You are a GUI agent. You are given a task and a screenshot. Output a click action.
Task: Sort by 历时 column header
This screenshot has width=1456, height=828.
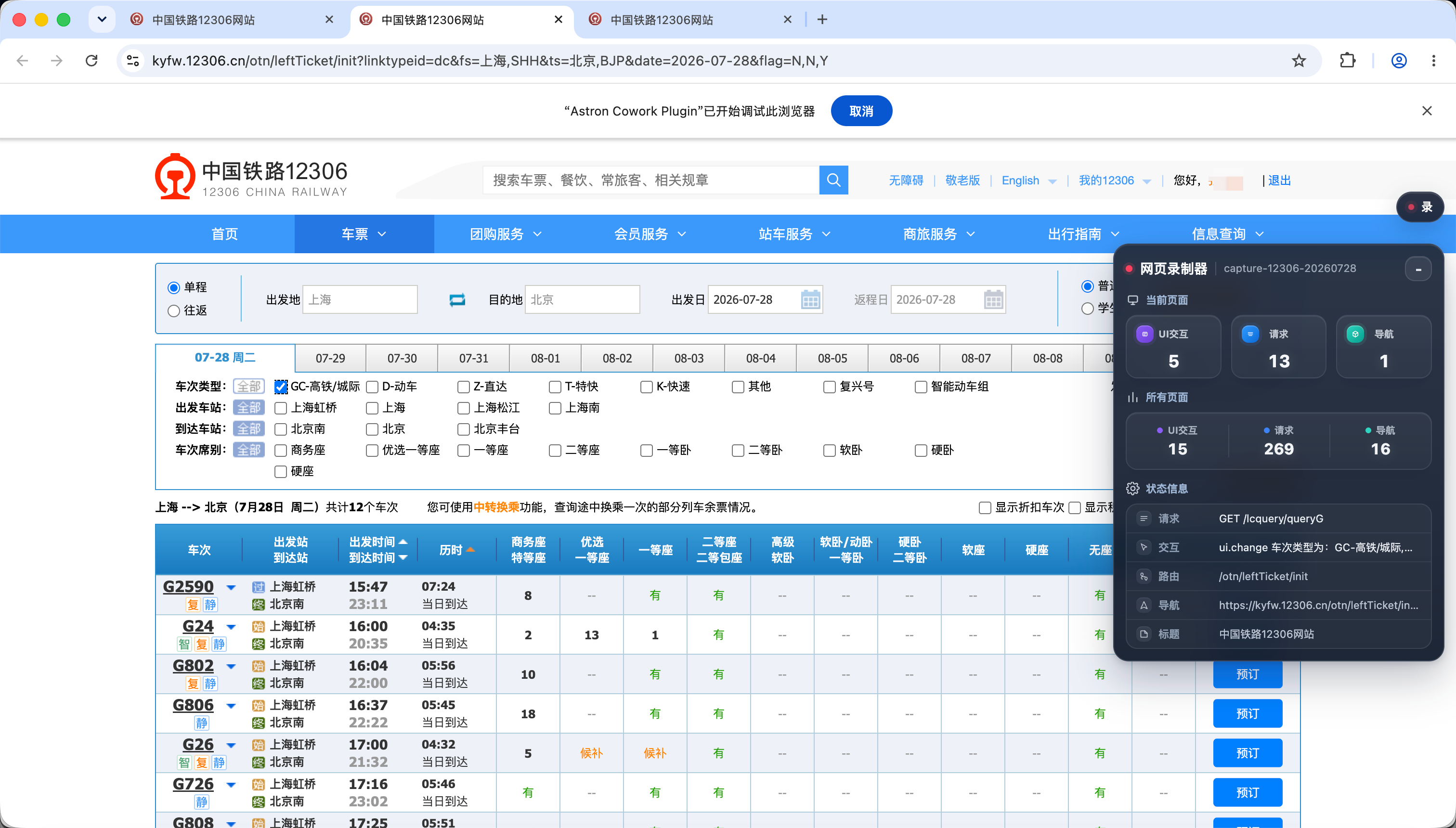(x=456, y=550)
